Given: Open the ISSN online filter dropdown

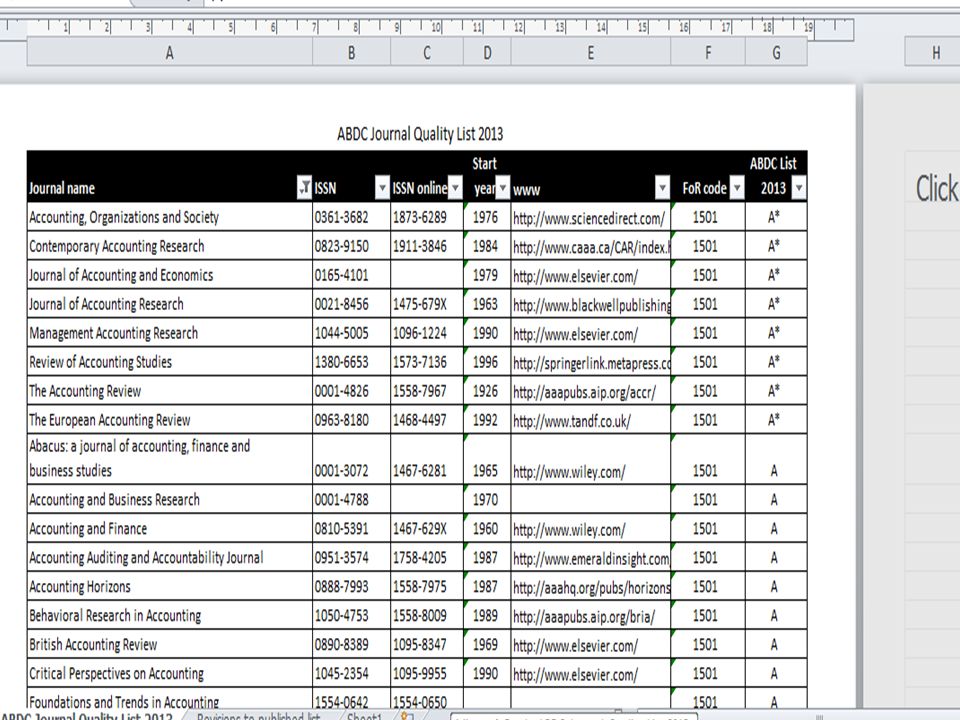Looking at the screenshot, I should point(455,188).
